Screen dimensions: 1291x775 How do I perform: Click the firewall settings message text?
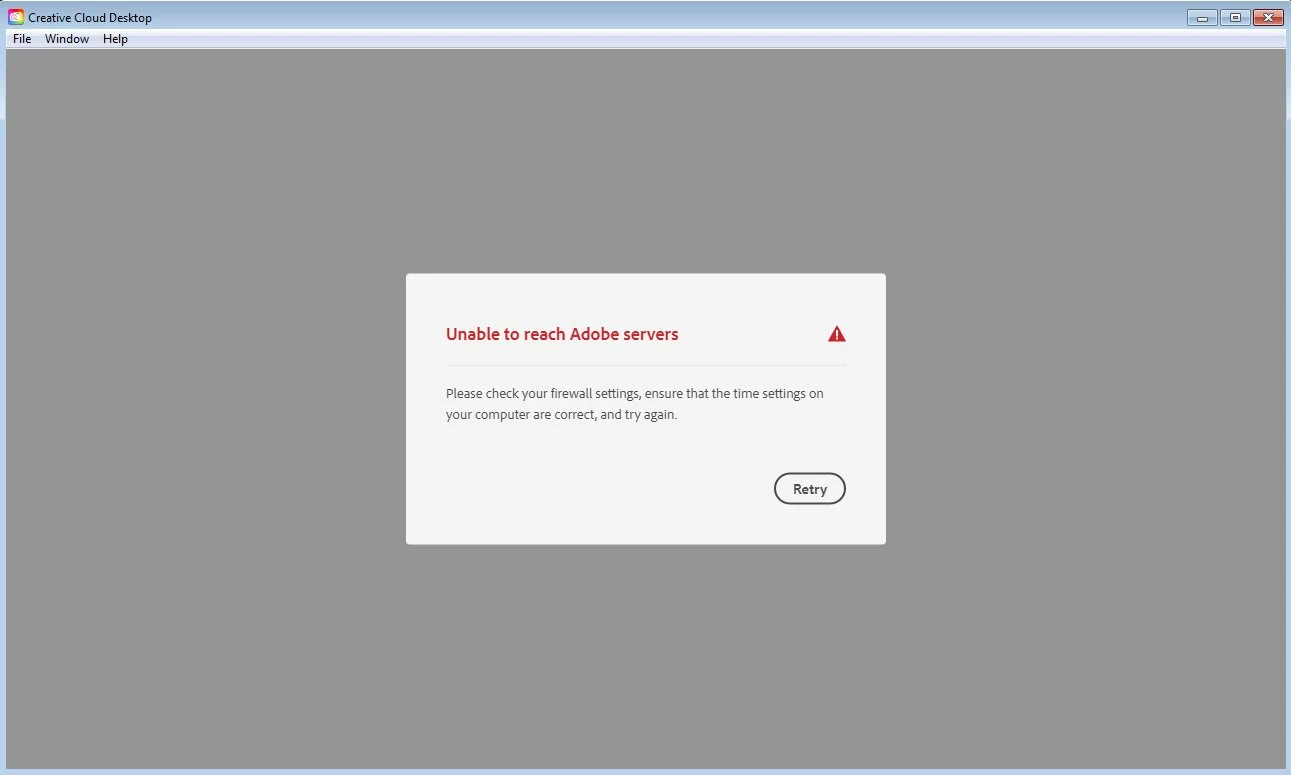tap(635, 404)
